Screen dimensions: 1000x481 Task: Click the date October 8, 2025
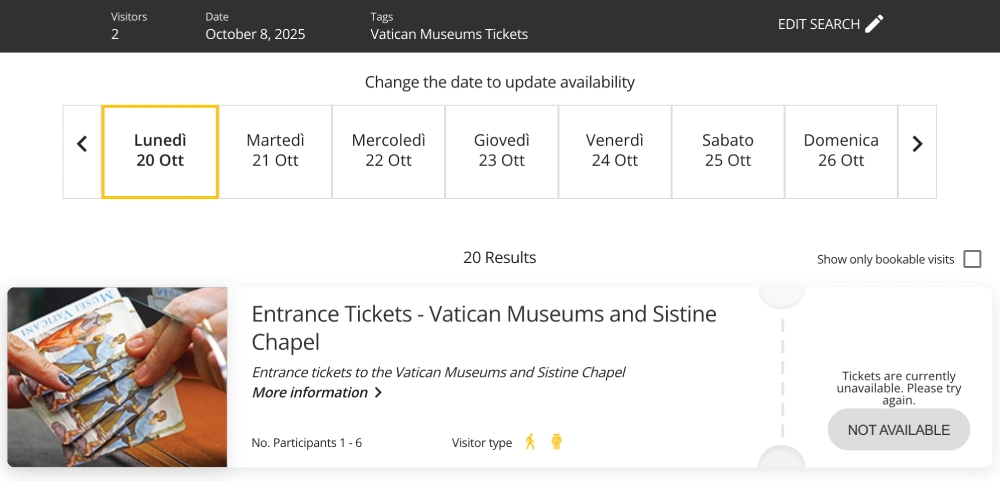[255, 34]
